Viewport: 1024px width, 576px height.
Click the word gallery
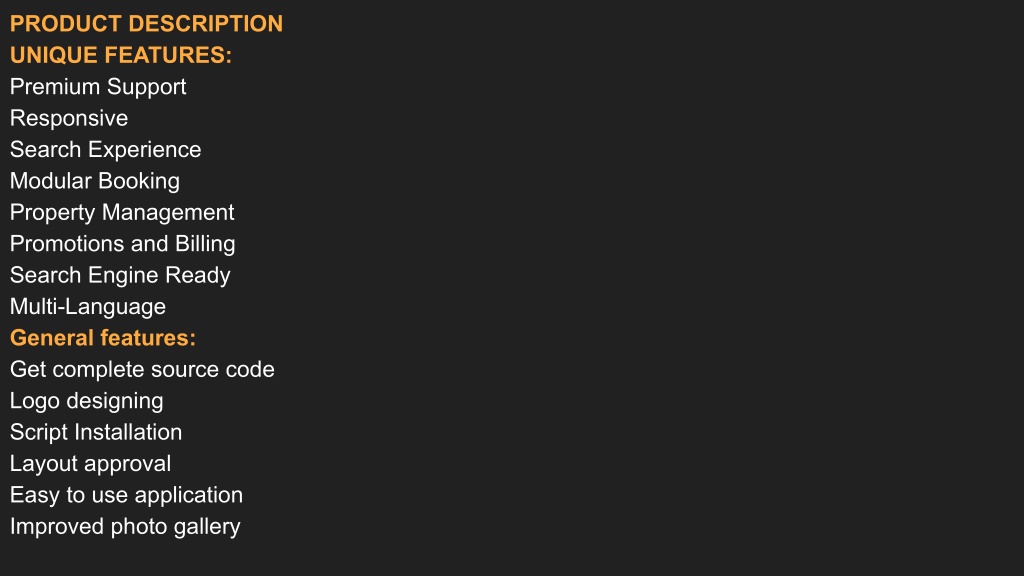207,526
